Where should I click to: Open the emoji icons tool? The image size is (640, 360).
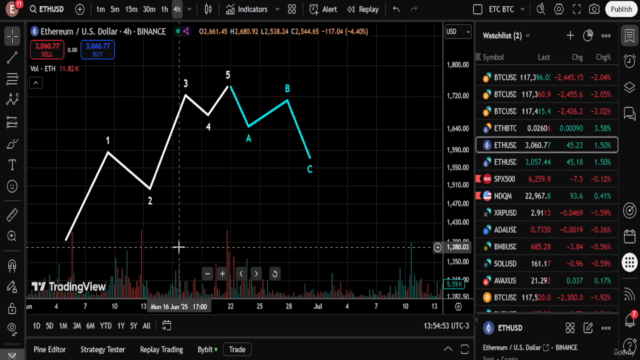click(x=12, y=186)
